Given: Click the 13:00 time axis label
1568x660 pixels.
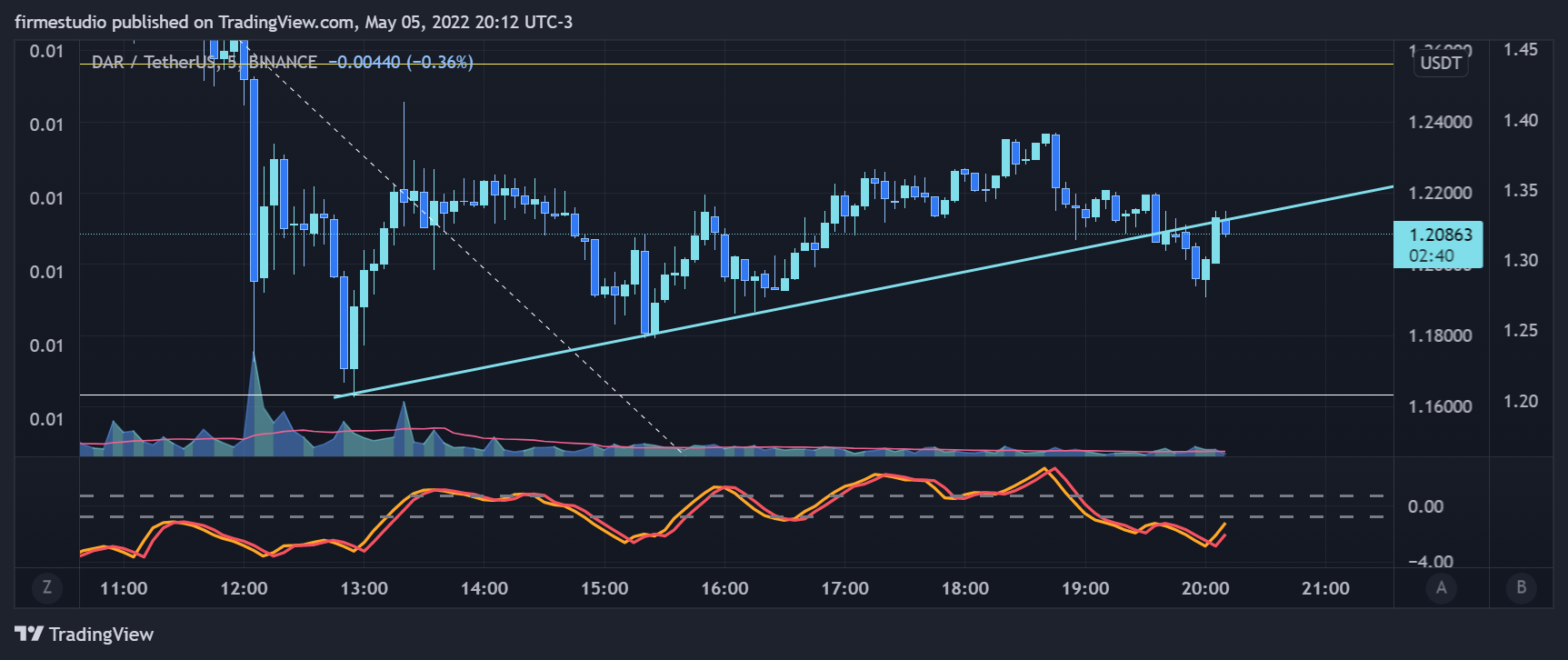Looking at the screenshot, I should [364, 588].
